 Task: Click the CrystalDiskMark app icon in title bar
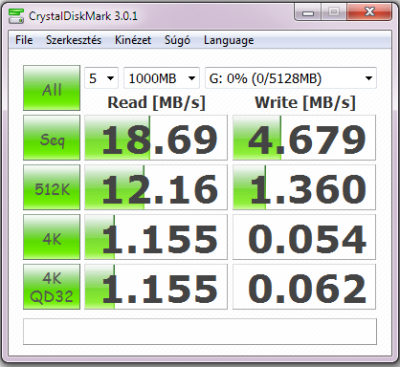[16, 16]
